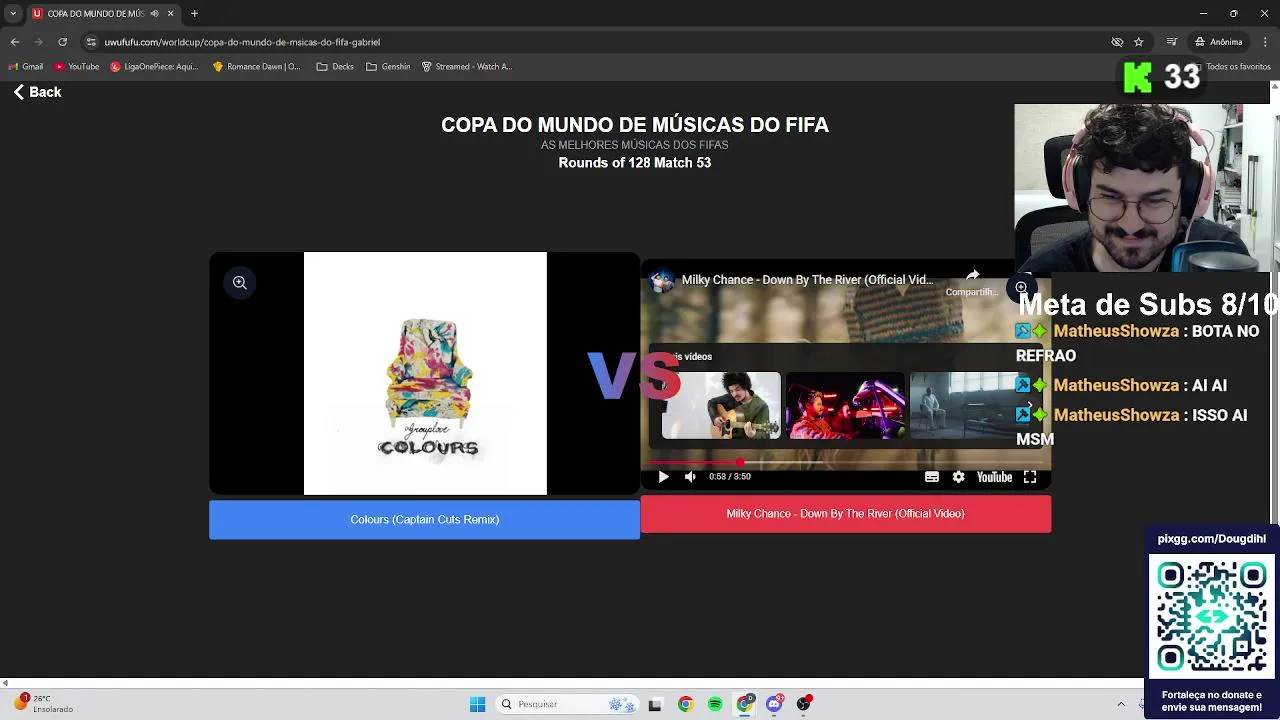Open Discord from the taskbar

click(x=774, y=704)
